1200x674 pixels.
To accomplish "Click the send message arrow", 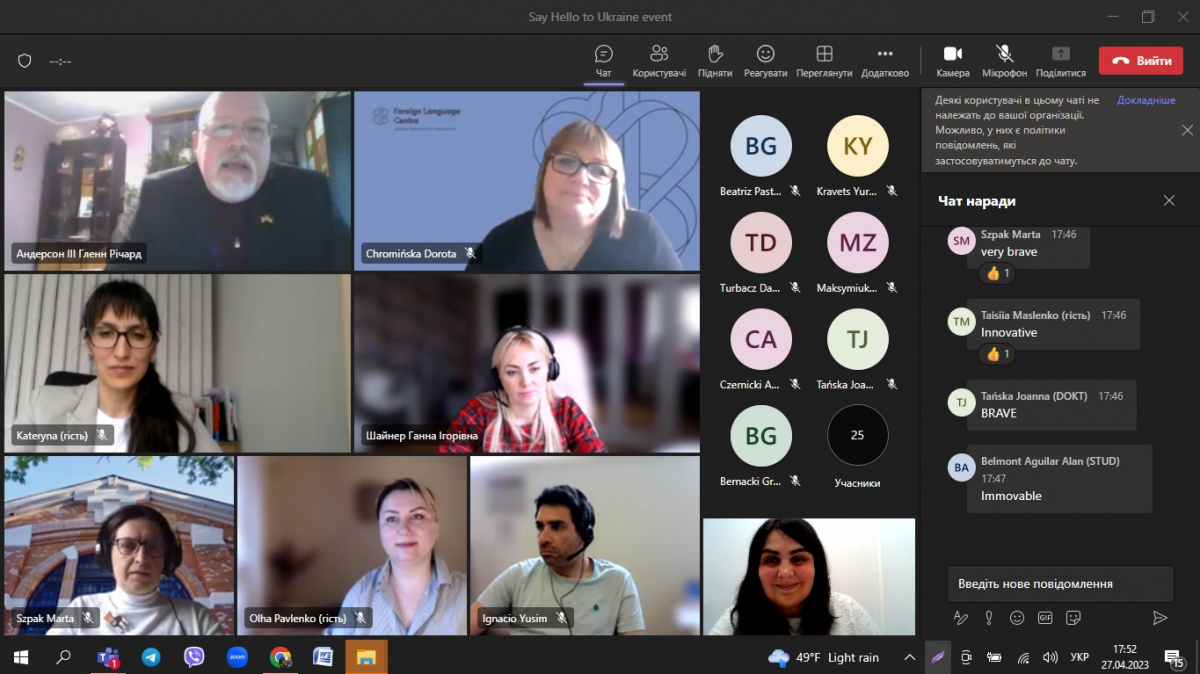I will pyautogui.click(x=1160, y=618).
